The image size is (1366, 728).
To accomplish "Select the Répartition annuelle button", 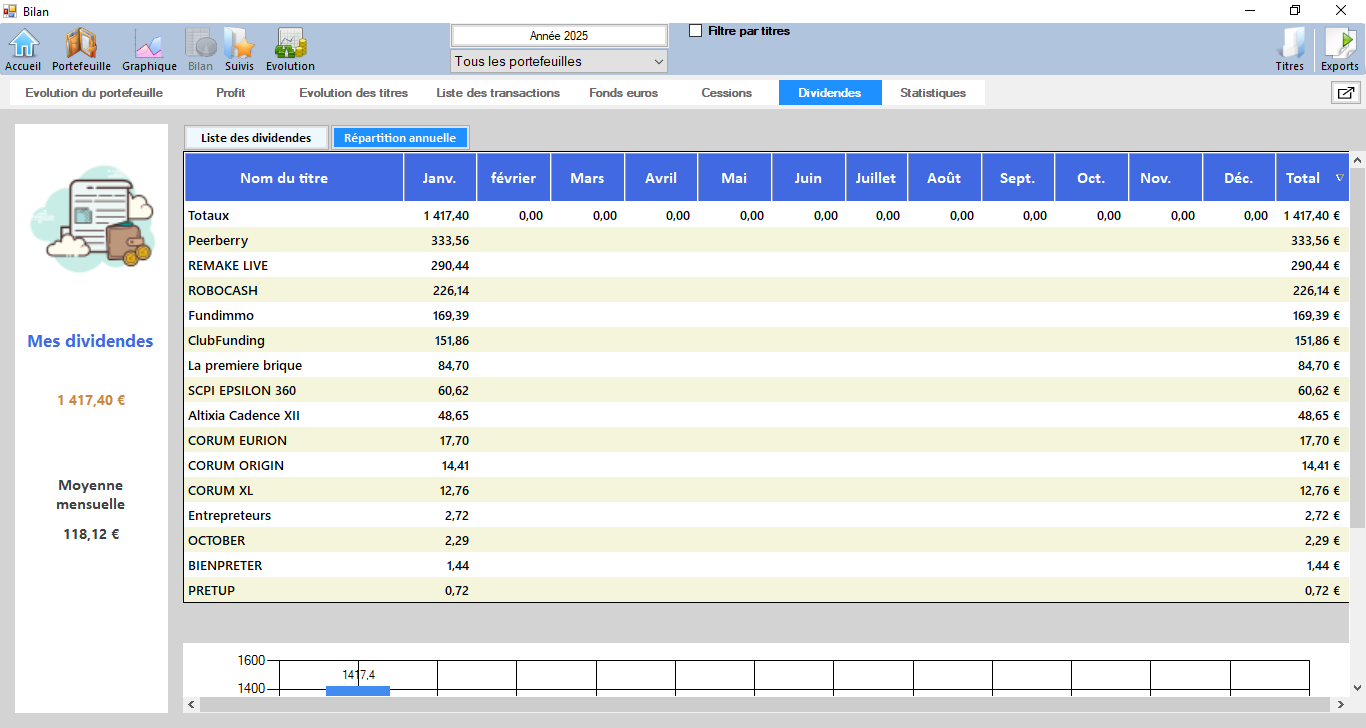I will (x=400, y=138).
